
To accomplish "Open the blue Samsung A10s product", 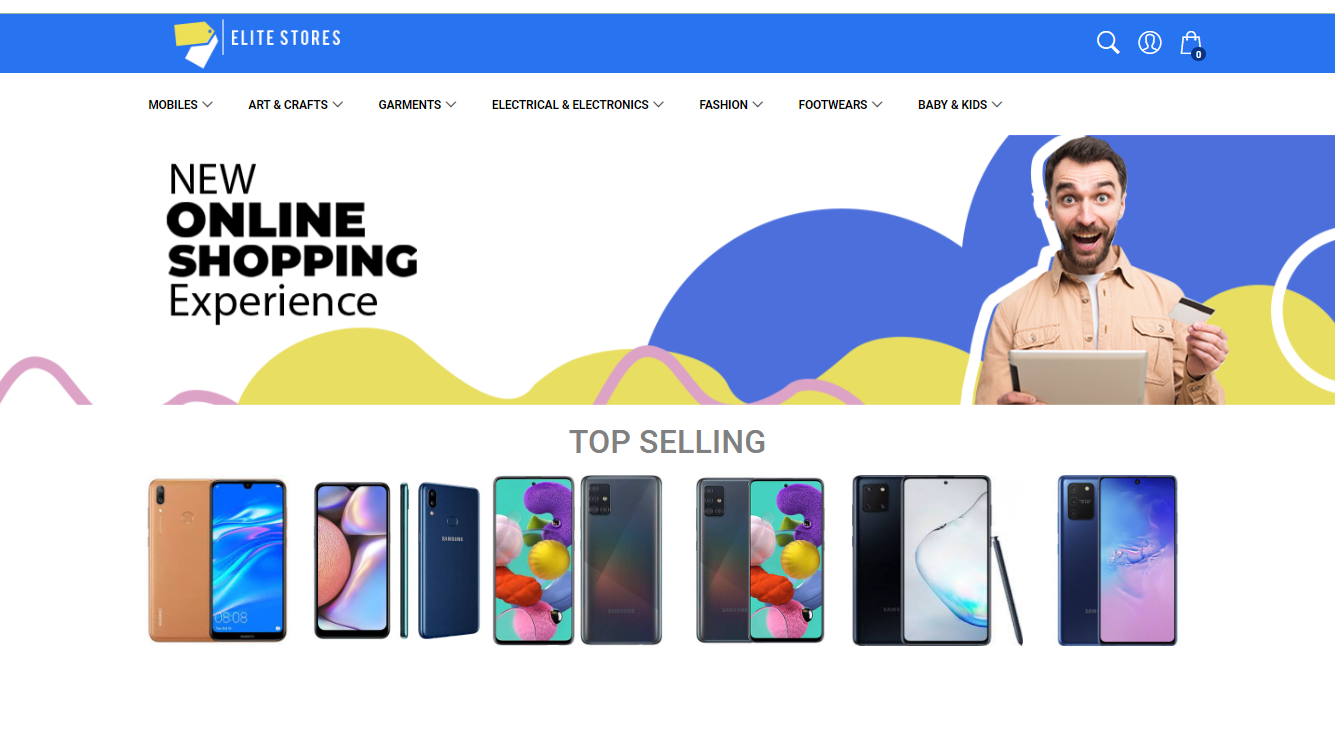I will [x=397, y=560].
